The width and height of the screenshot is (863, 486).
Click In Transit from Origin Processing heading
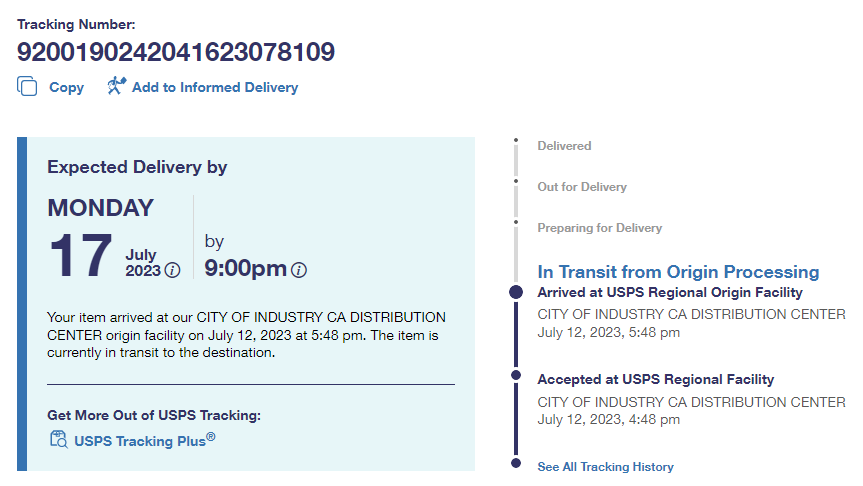[x=678, y=272]
